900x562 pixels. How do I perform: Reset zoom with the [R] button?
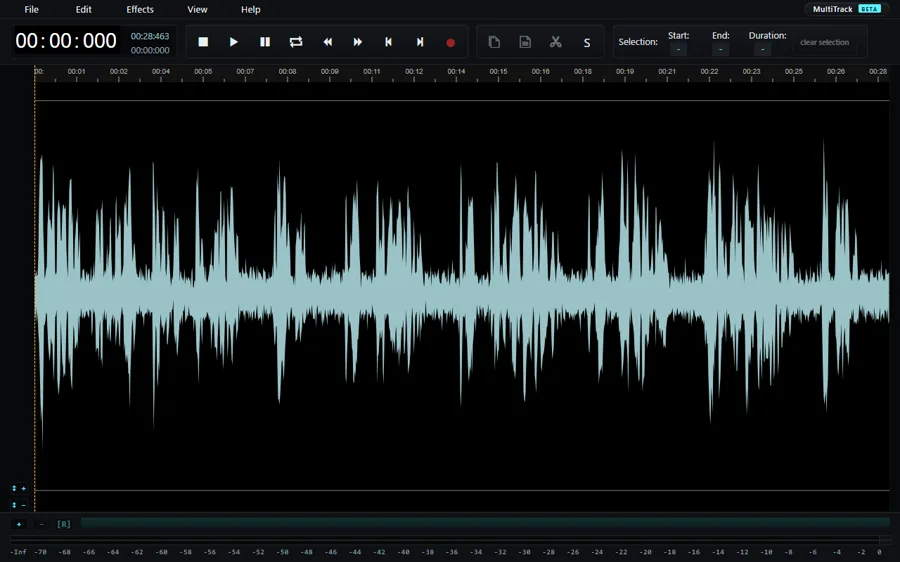[x=64, y=524]
